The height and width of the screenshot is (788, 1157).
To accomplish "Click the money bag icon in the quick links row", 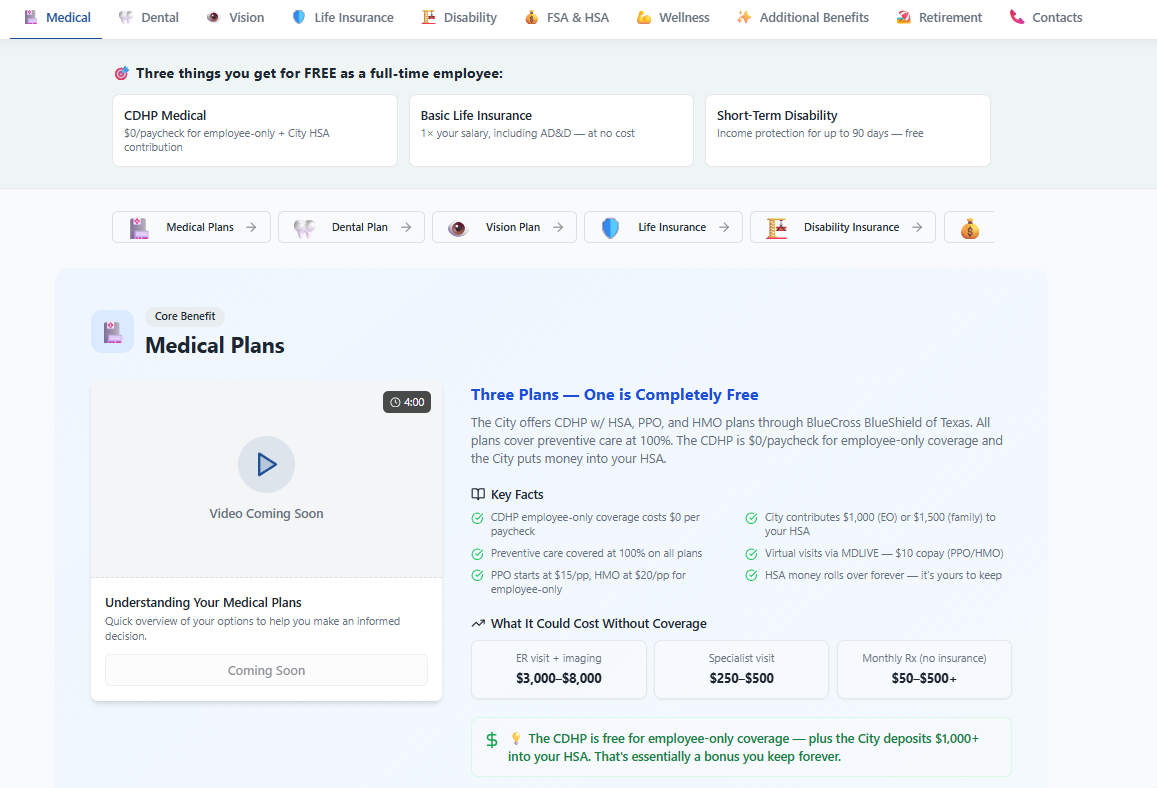I will click(969, 228).
